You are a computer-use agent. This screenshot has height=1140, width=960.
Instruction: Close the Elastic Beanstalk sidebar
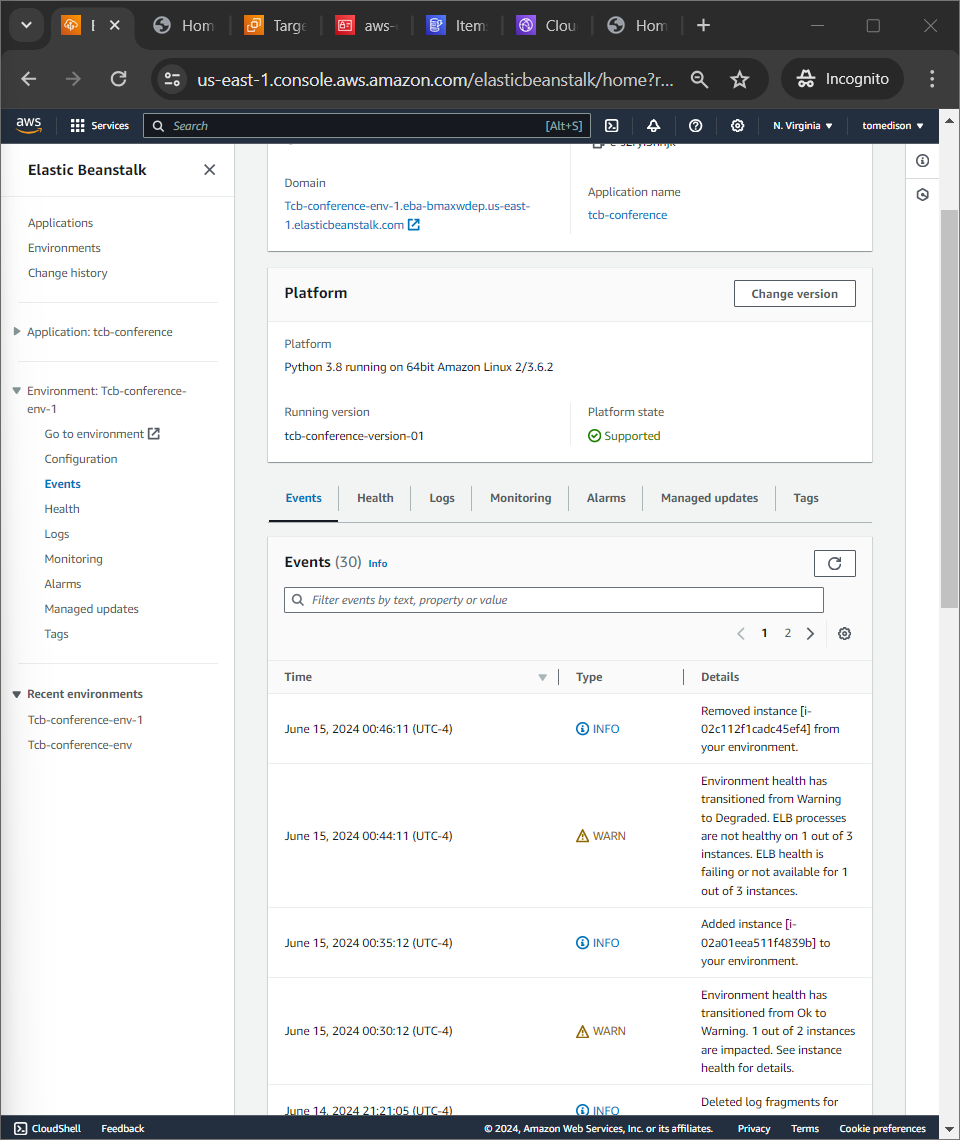click(209, 169)
